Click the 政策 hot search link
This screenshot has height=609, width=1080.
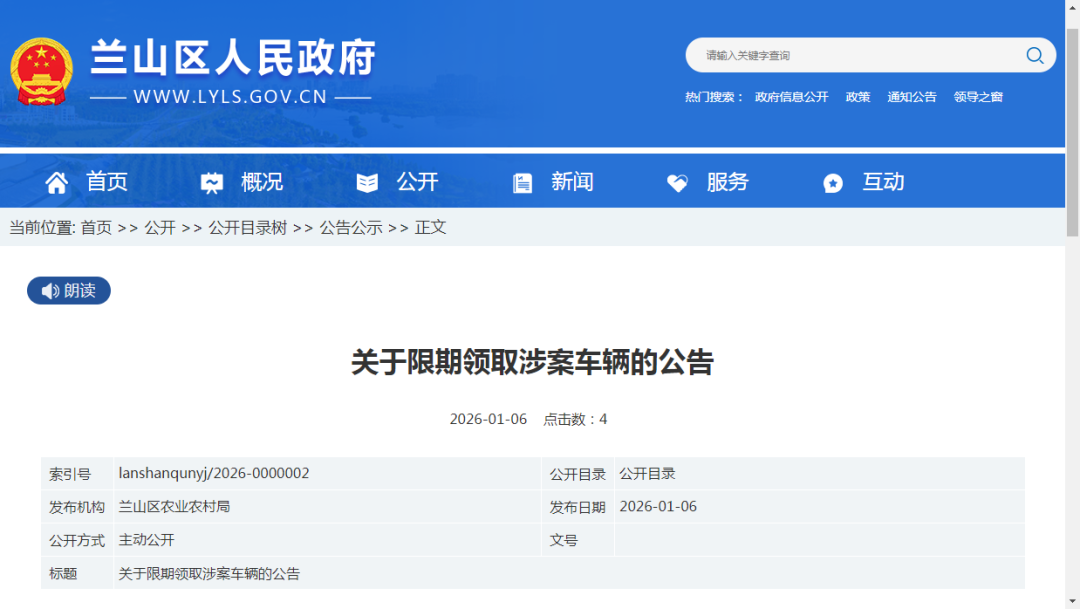(x=858, y=97)
